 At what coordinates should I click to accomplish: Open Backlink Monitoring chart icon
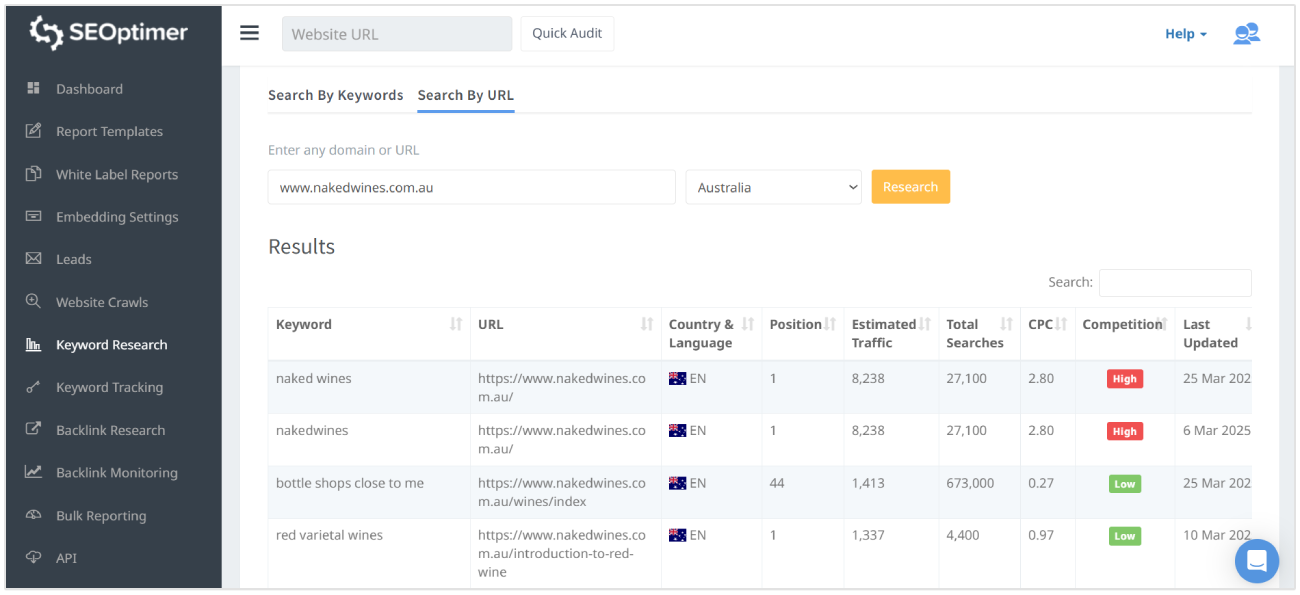click(33, 472)
